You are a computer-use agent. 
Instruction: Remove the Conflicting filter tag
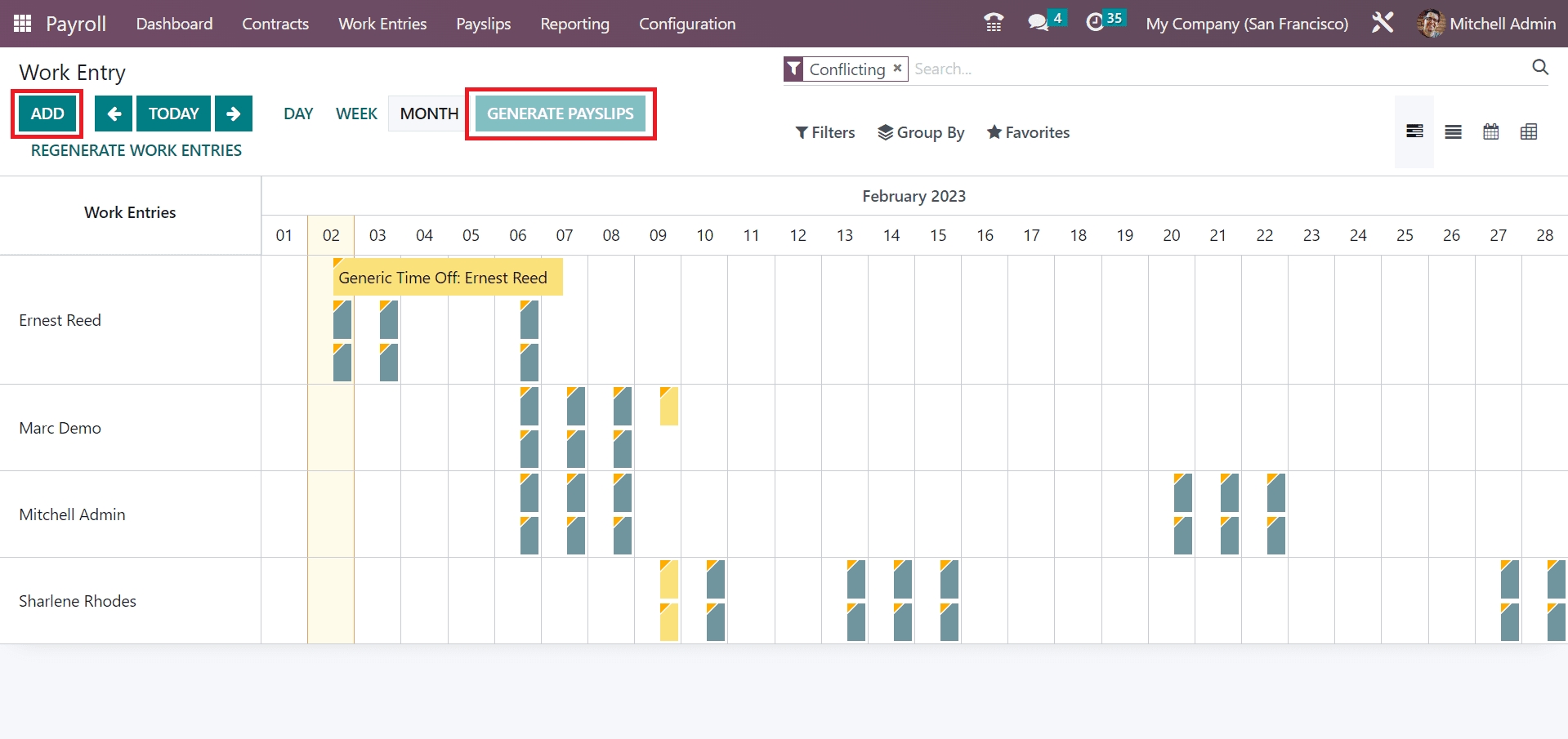click(x=897, y=69)
